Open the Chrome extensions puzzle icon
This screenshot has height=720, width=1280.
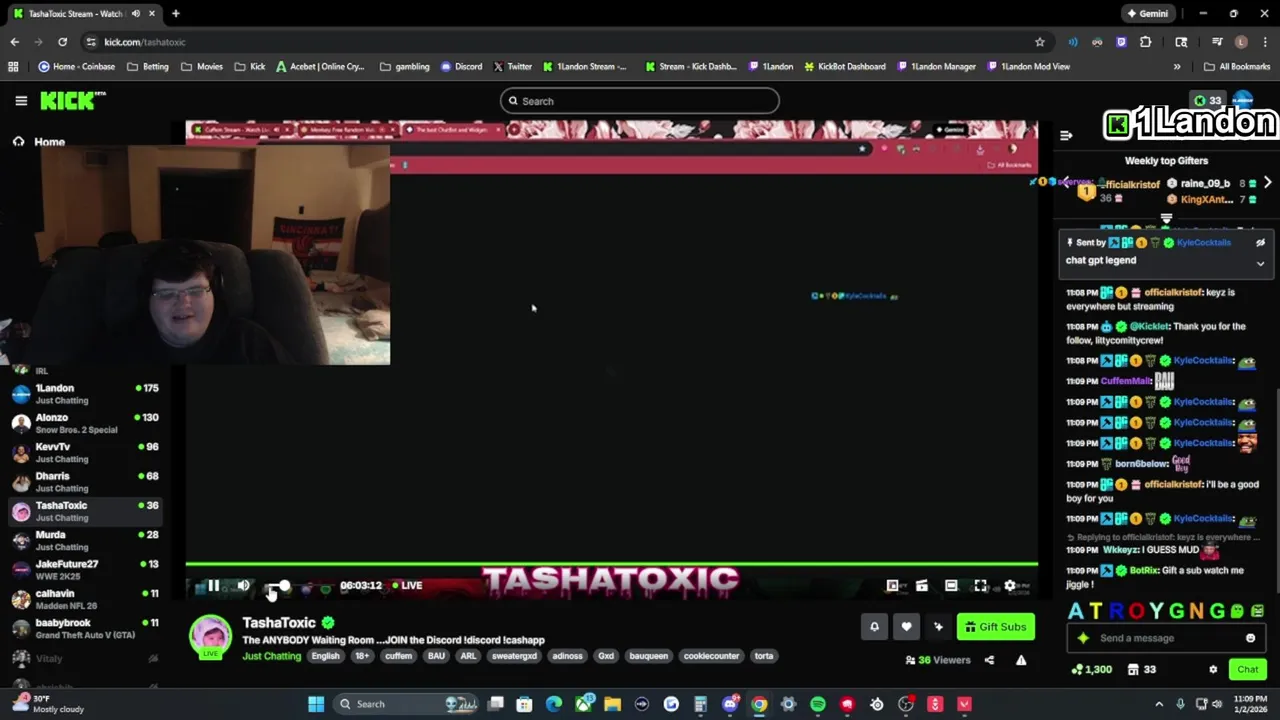pyautogui.click(x=1146, y=42)
